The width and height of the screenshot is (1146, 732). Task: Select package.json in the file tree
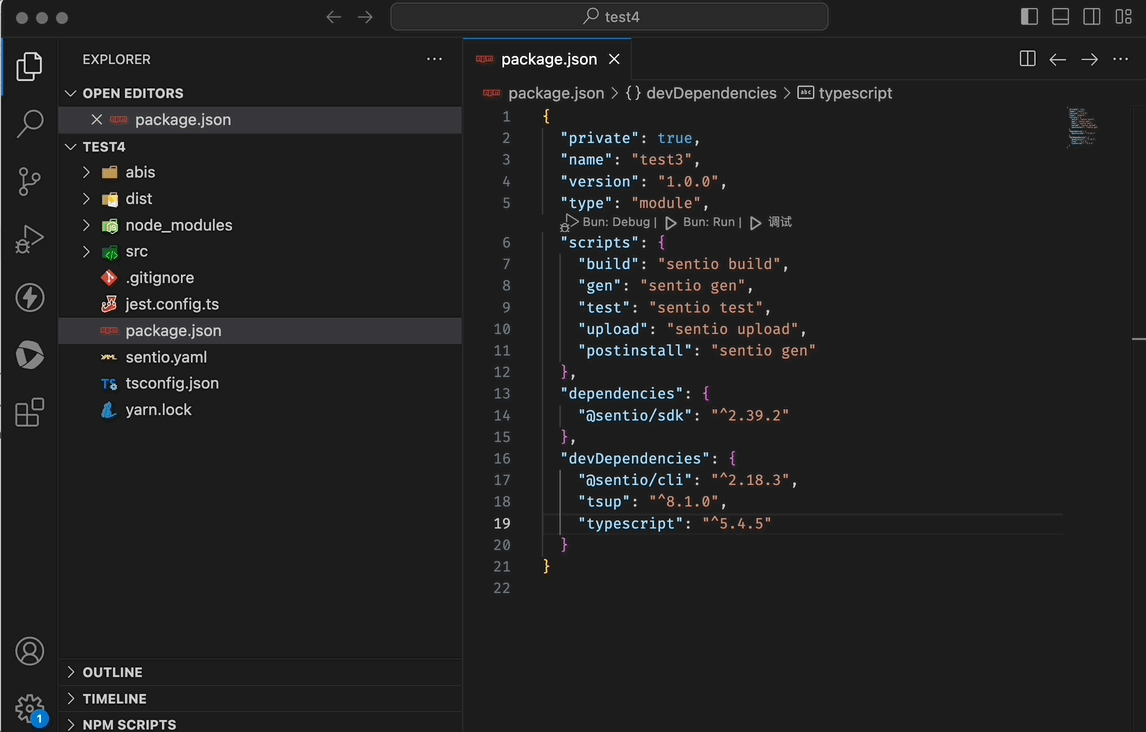(x=260, y=330)
